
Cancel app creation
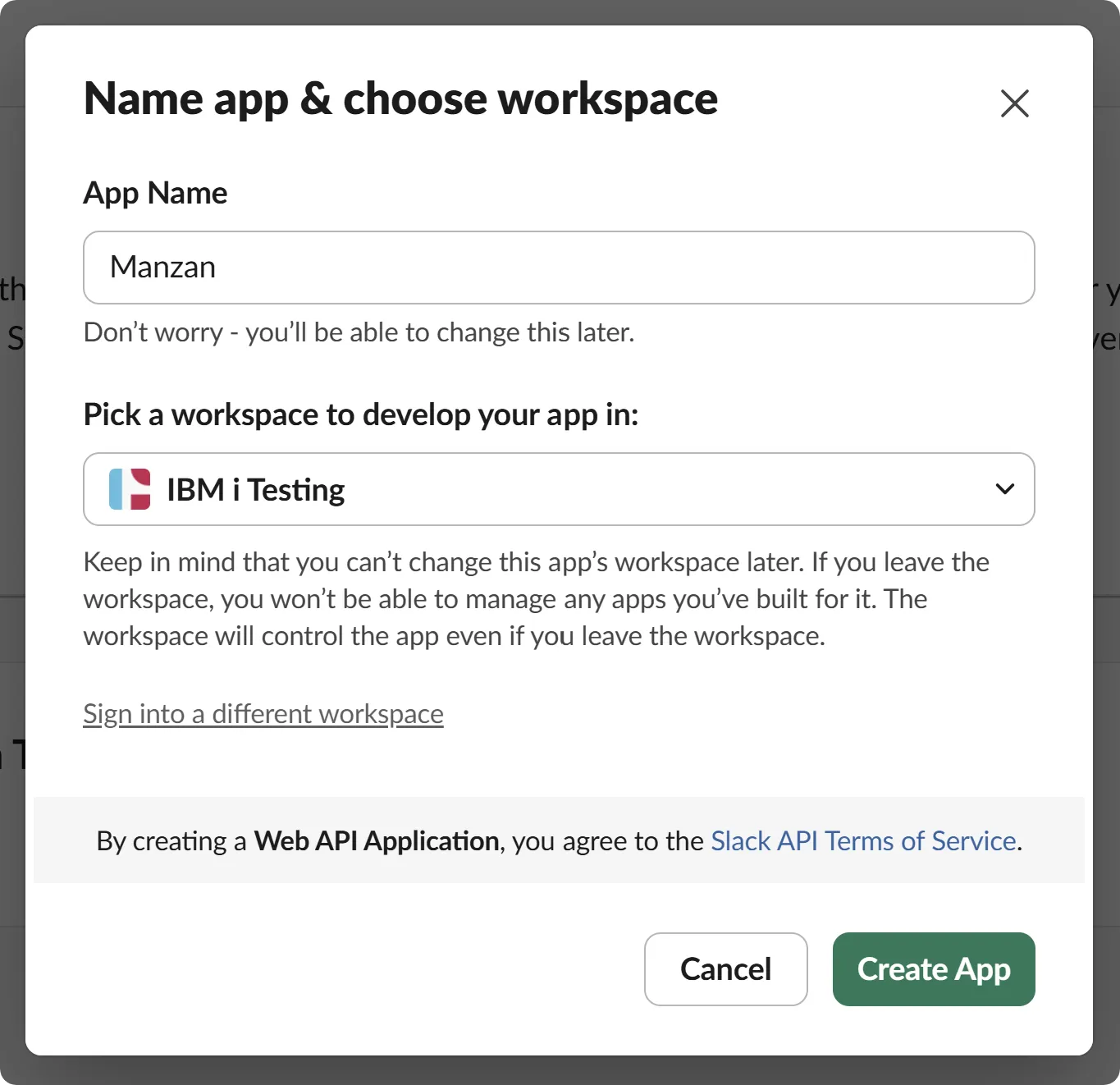pyautogui.click(x=725, y=969)
